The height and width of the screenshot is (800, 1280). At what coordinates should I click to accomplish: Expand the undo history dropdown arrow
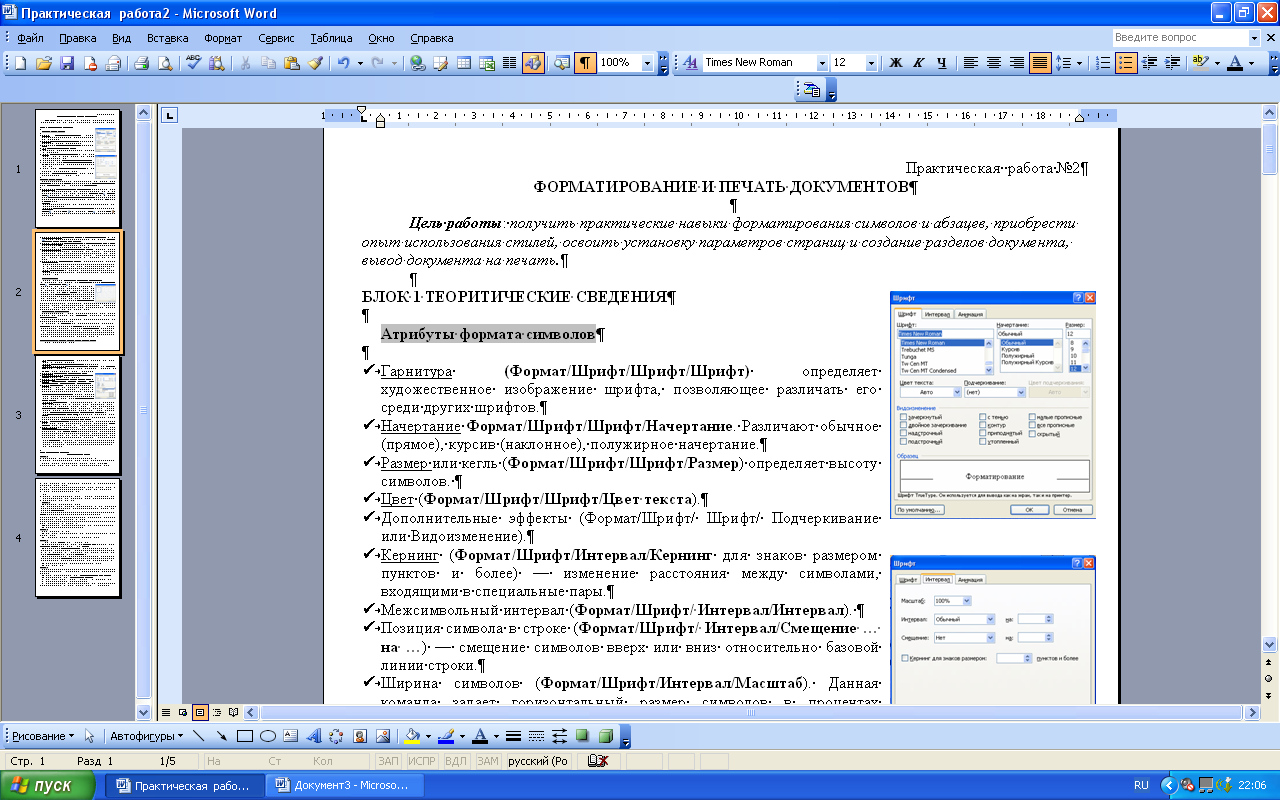358,62
